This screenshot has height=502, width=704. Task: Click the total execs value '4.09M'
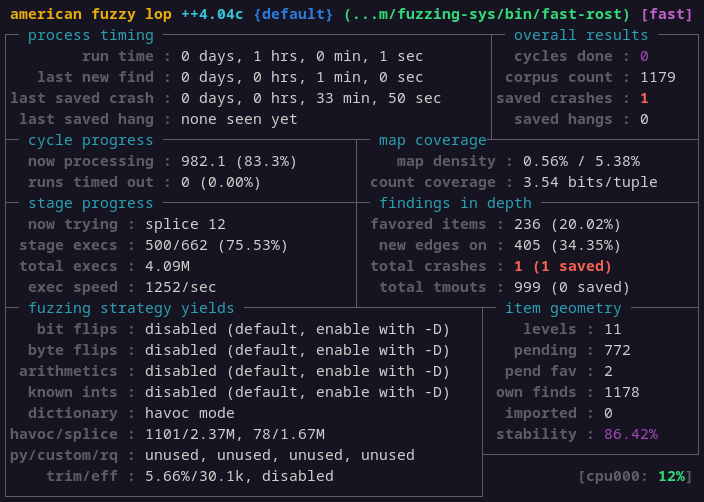(x=167, y=266)
